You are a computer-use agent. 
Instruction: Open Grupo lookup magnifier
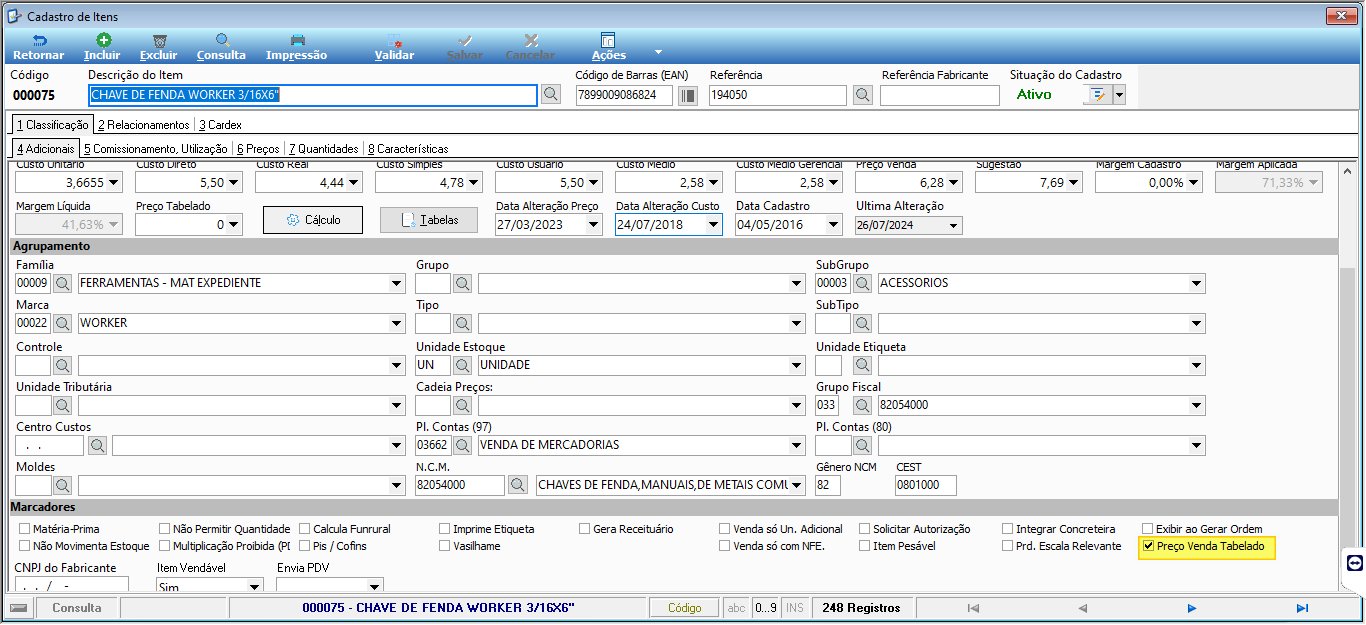point(462,283)
